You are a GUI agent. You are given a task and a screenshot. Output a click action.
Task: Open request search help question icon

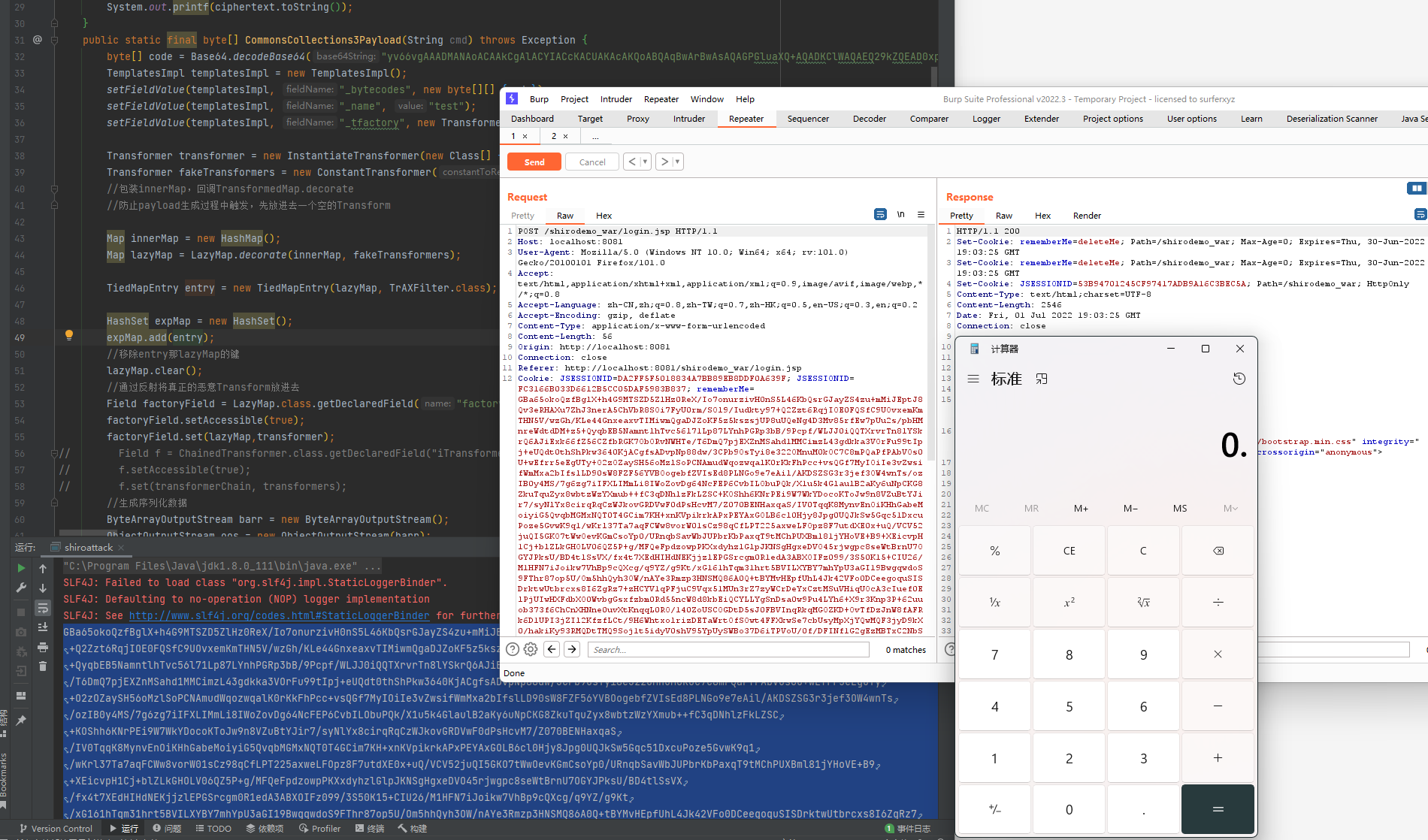tap(513, 649)
